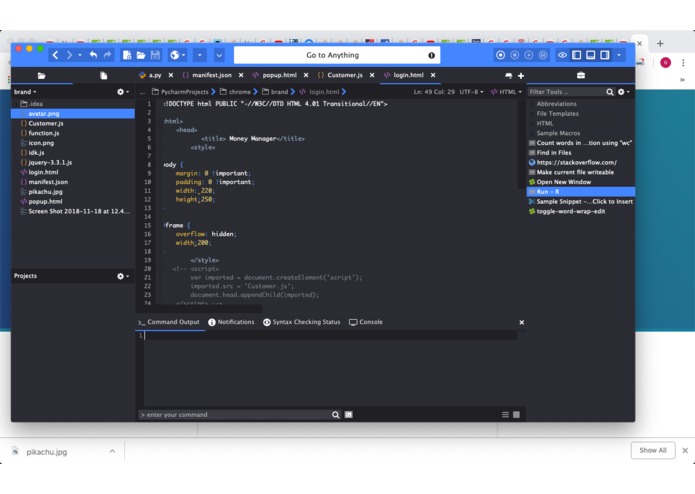This screenshot has width=695, height=494.
Task: Undo the last edit
Action: point(93,55)
